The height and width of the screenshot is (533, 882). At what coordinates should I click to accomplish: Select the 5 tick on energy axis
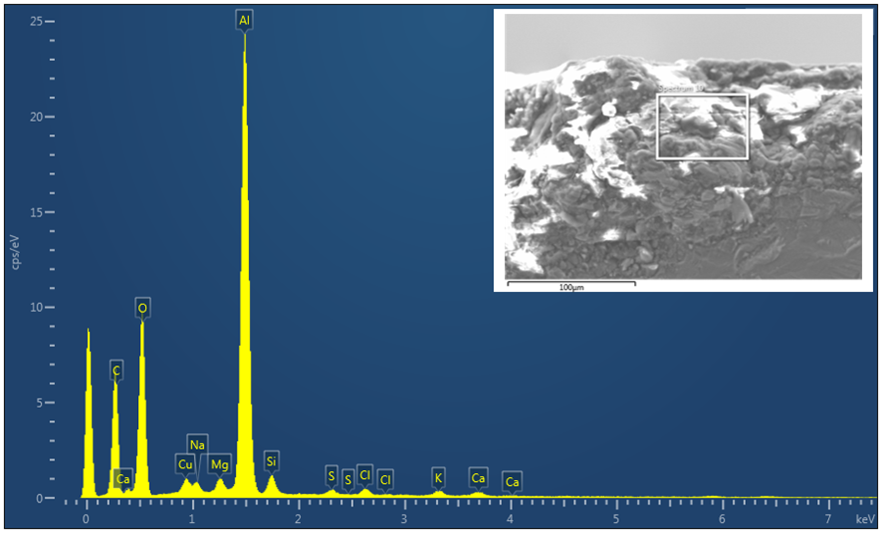point(616,520)
